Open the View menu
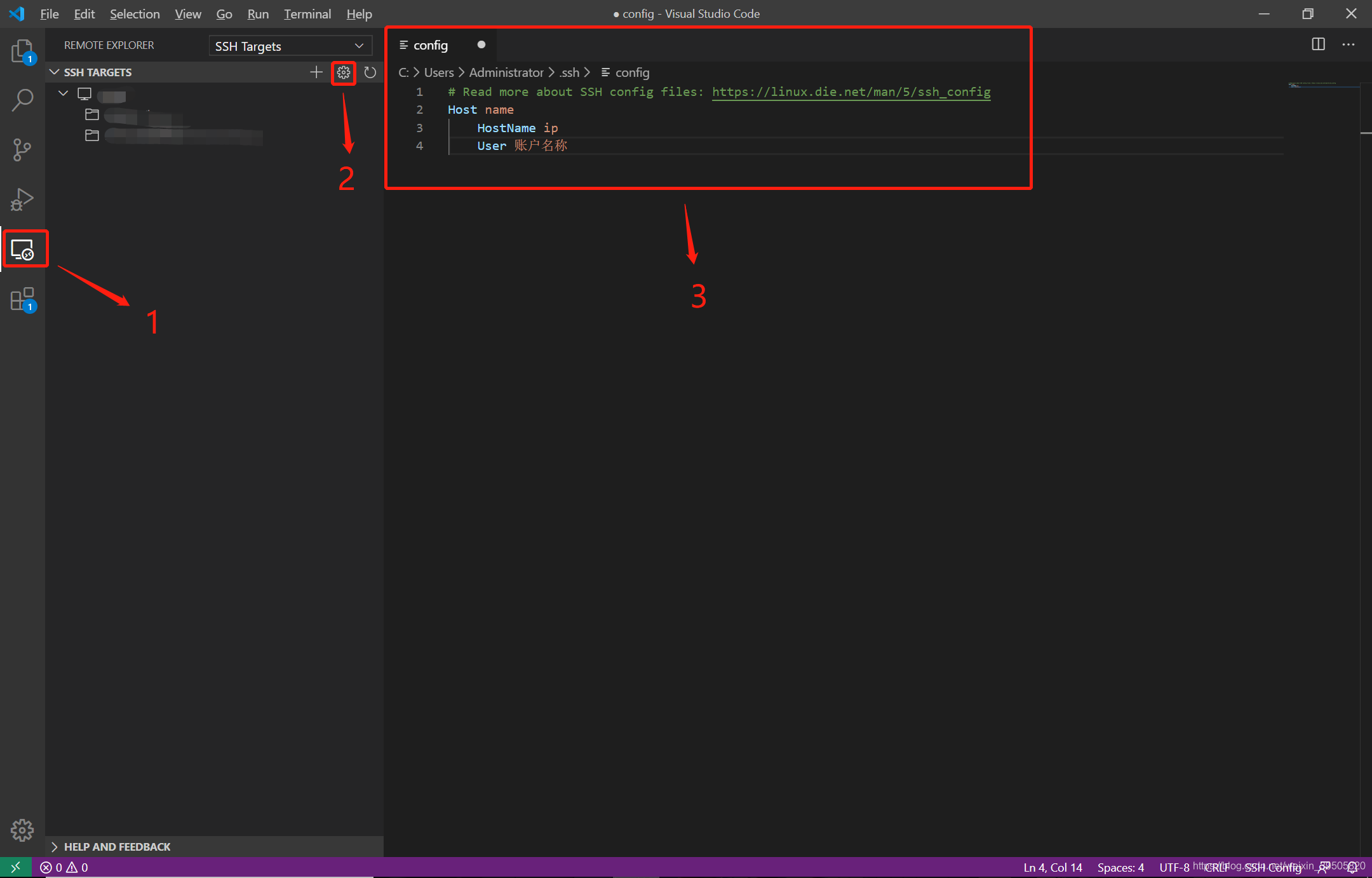The image size is (1372, 878). pos(188,14)
